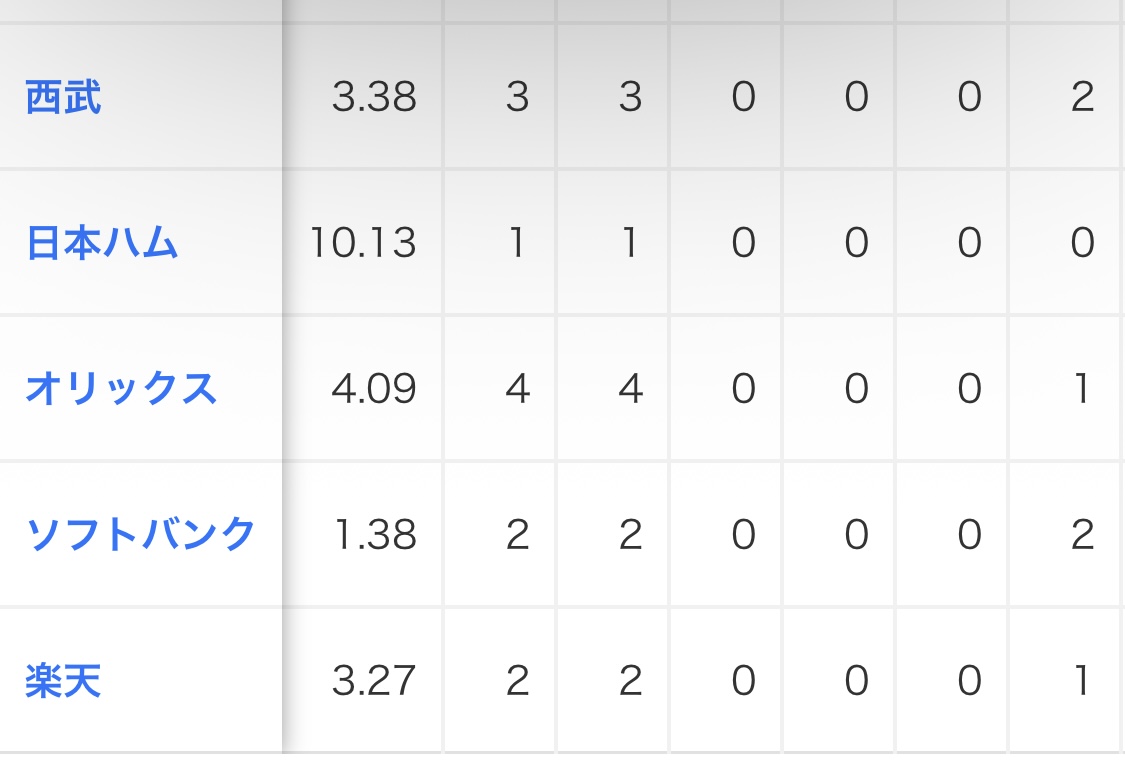Click the first 3 after 3.38 in 西武 row

coord(517,98)
